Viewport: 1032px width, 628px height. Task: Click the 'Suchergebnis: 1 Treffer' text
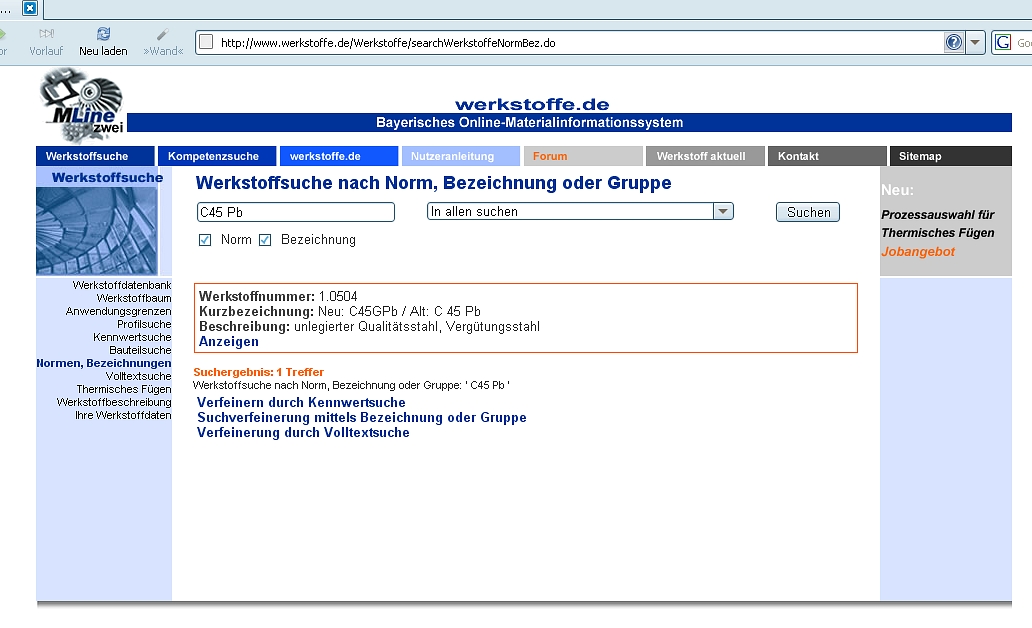259,372
